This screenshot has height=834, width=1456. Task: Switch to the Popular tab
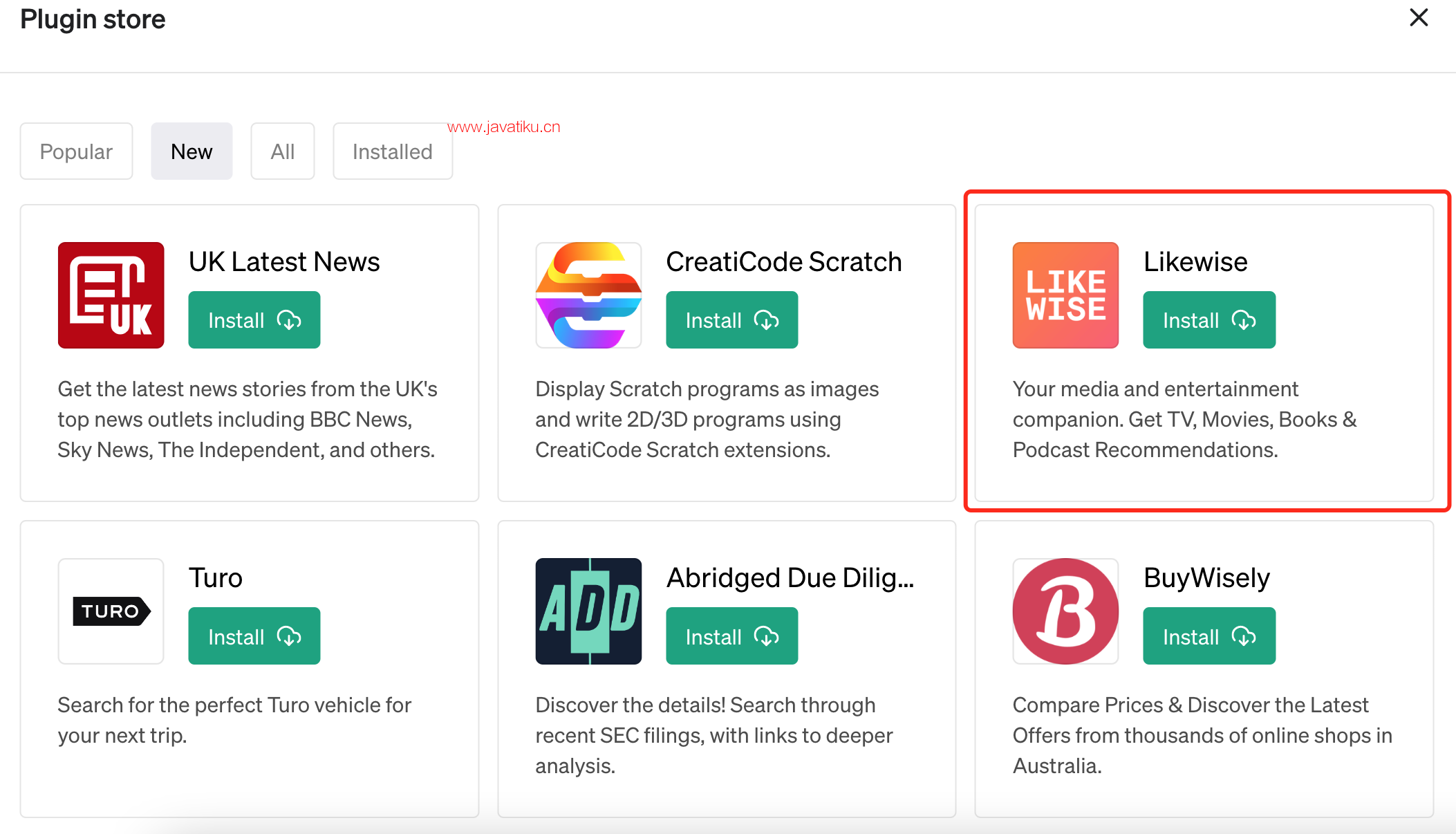(76, 151)
